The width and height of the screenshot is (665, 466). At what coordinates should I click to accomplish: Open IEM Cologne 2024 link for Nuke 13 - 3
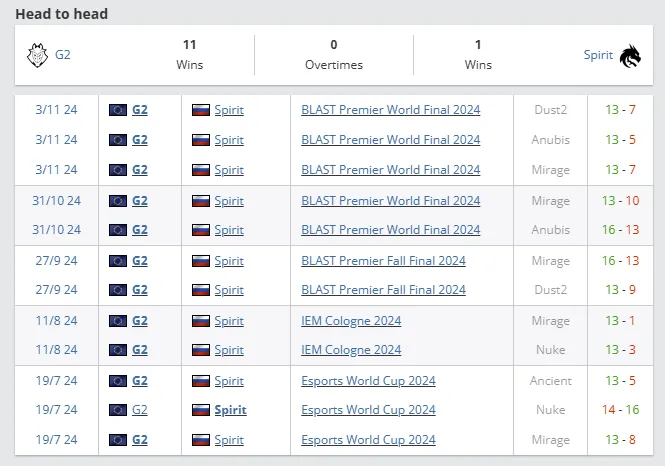click(351, 350)
